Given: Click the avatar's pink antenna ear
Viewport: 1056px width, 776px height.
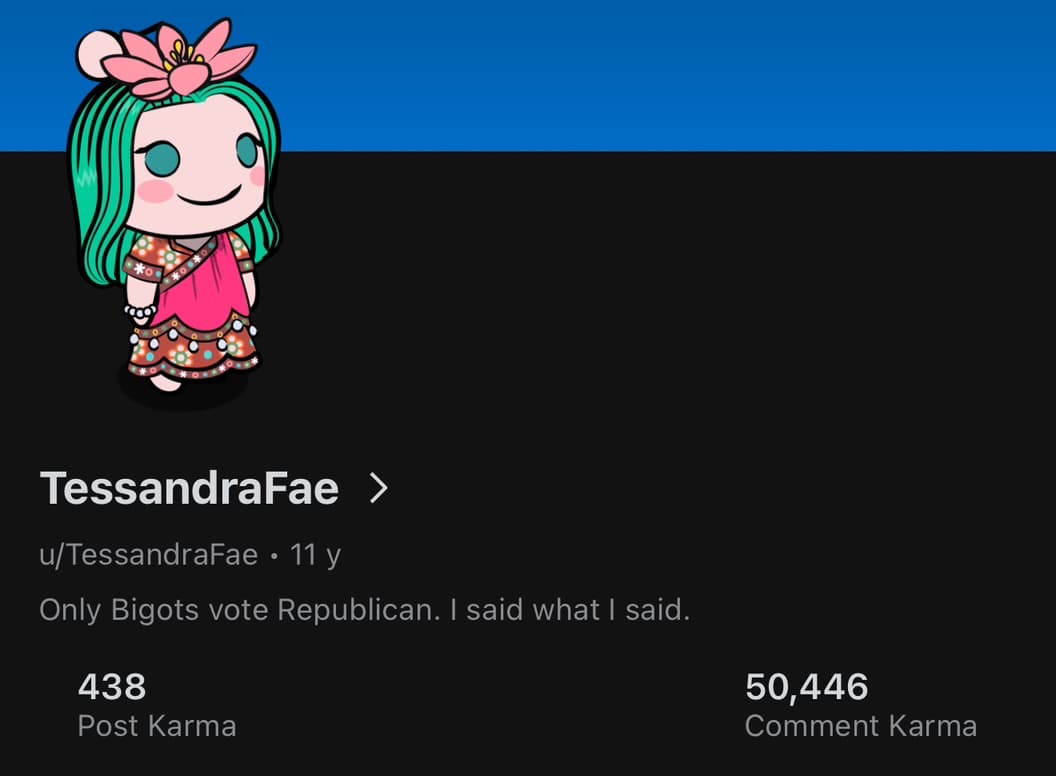Looking at the screenshot, I should [x=96, y=53].
